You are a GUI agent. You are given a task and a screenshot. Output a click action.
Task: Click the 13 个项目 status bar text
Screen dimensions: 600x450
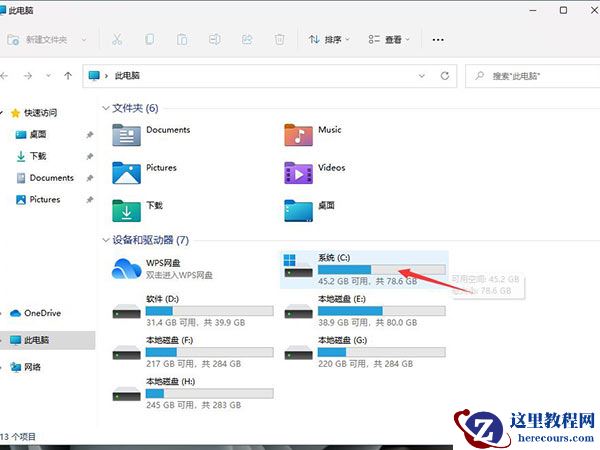click(x=18, y=437)
